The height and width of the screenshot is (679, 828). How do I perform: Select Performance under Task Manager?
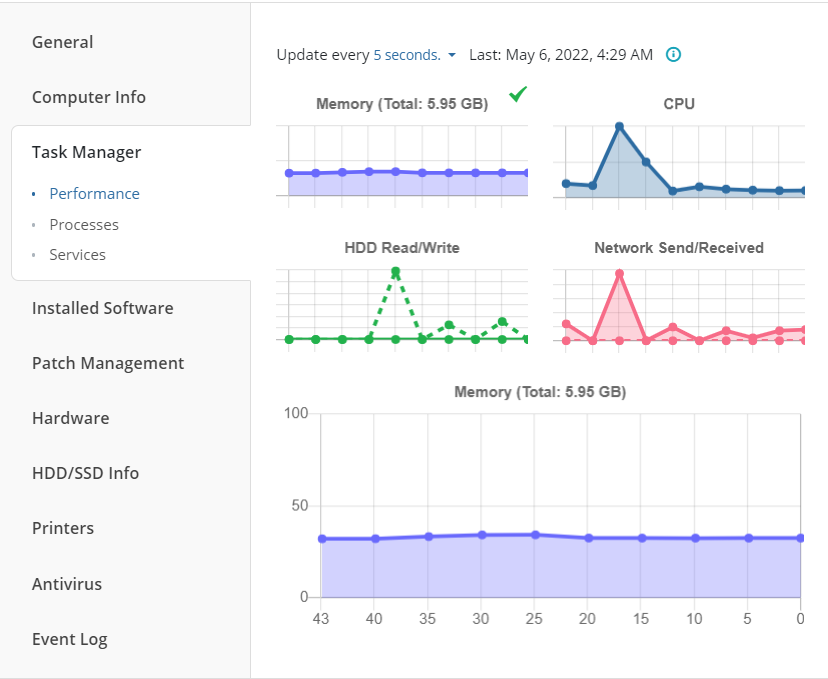pos(95,194)
